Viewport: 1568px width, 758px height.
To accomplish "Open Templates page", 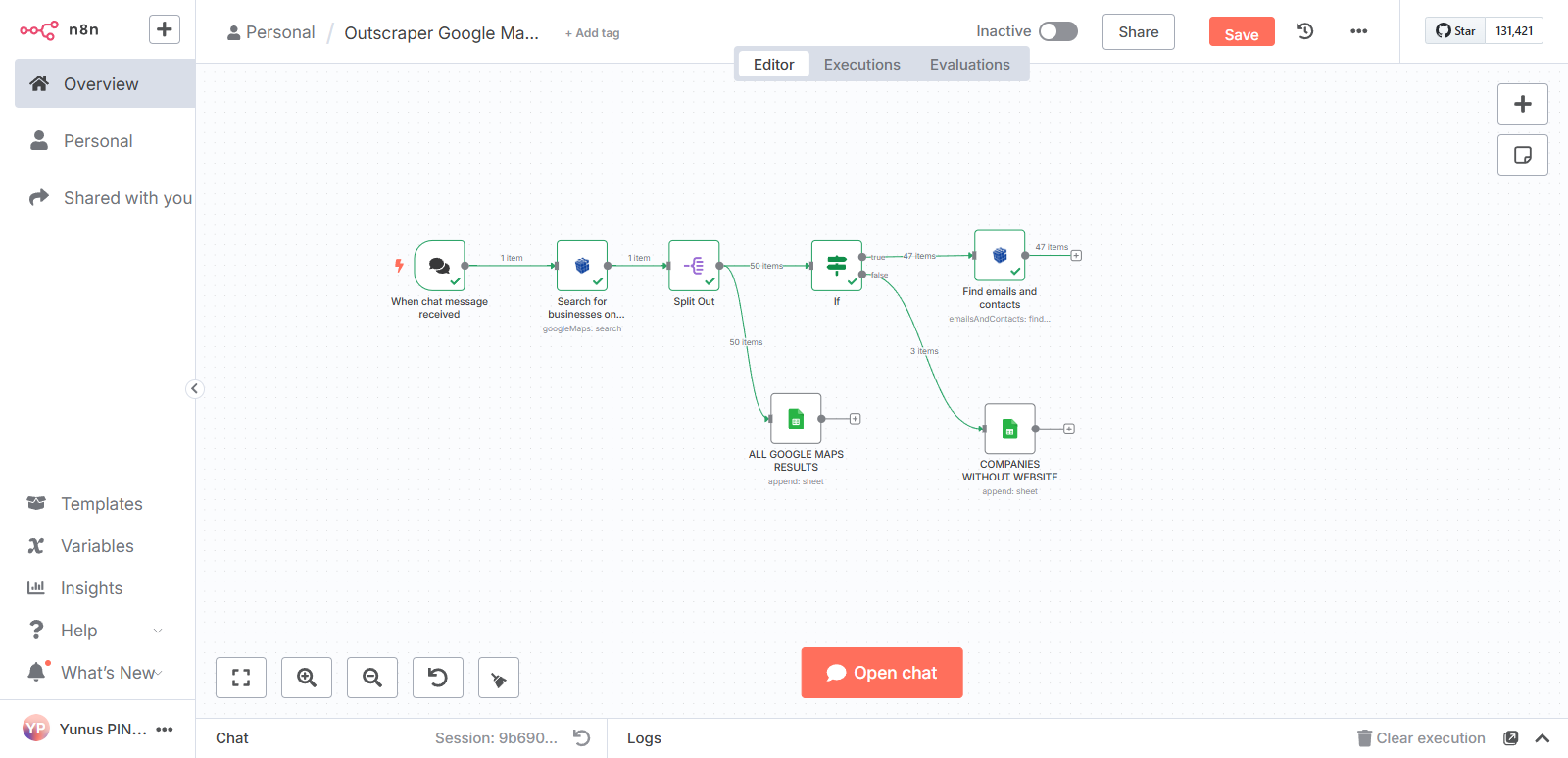I will 98,504.
